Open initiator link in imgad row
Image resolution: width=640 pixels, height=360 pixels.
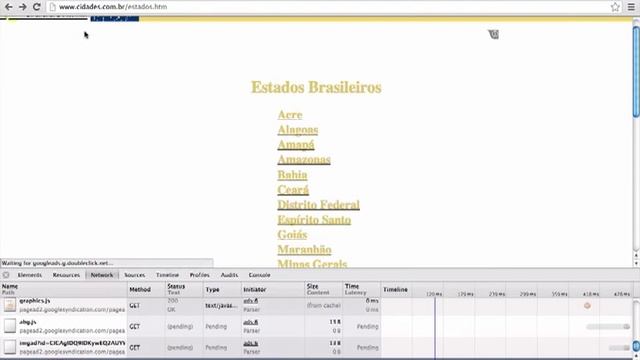point(251,344)
